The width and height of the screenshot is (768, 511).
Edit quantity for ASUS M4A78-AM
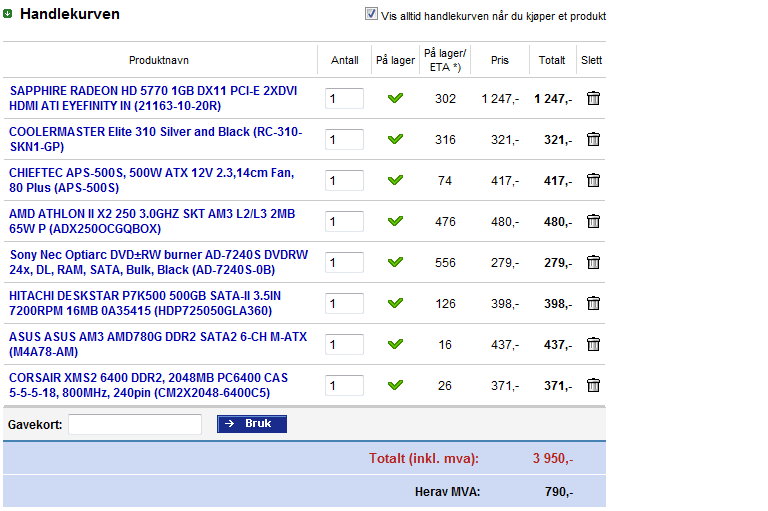tap(344, 344)
